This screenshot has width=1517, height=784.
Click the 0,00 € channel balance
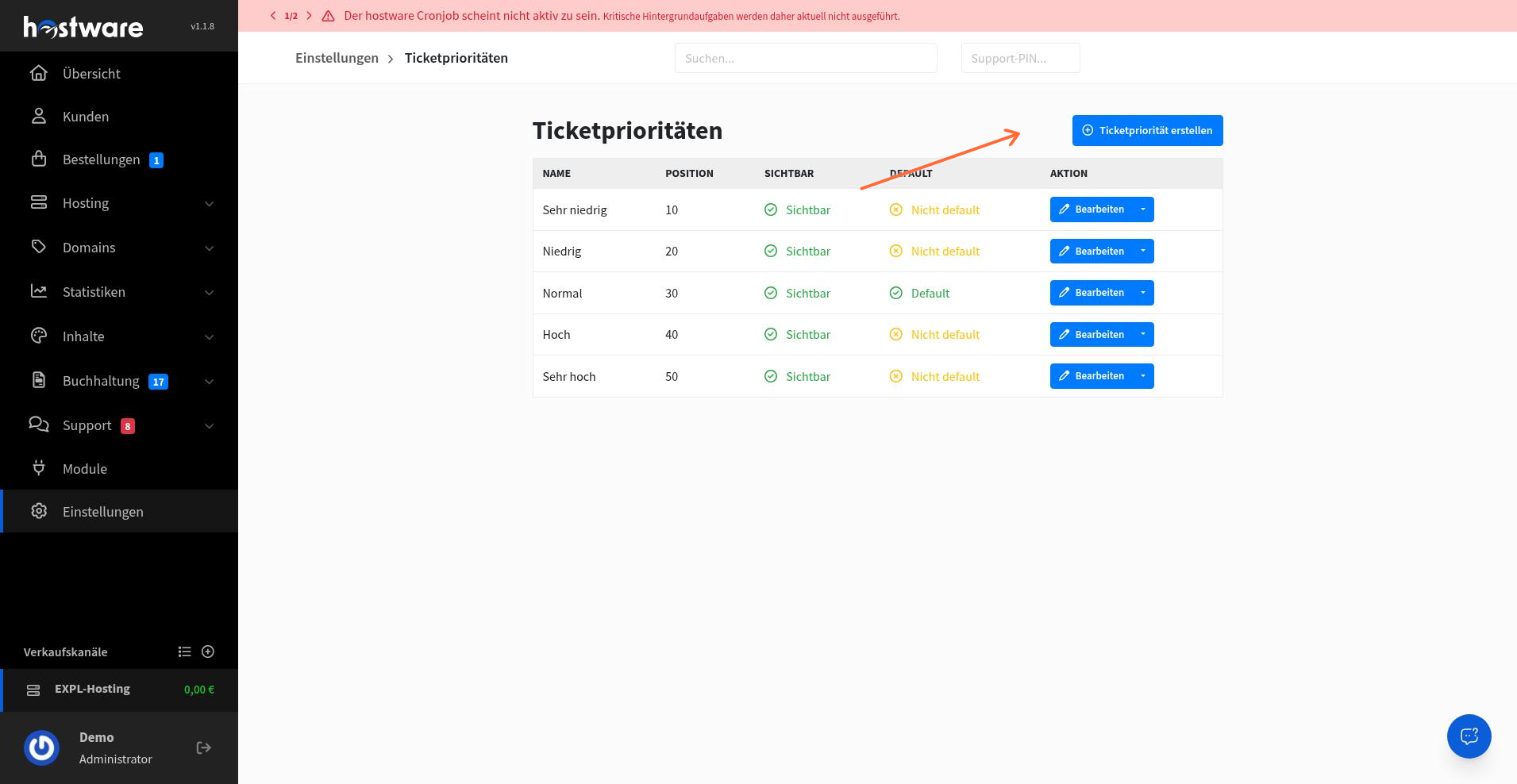click(x=199, y=690)
